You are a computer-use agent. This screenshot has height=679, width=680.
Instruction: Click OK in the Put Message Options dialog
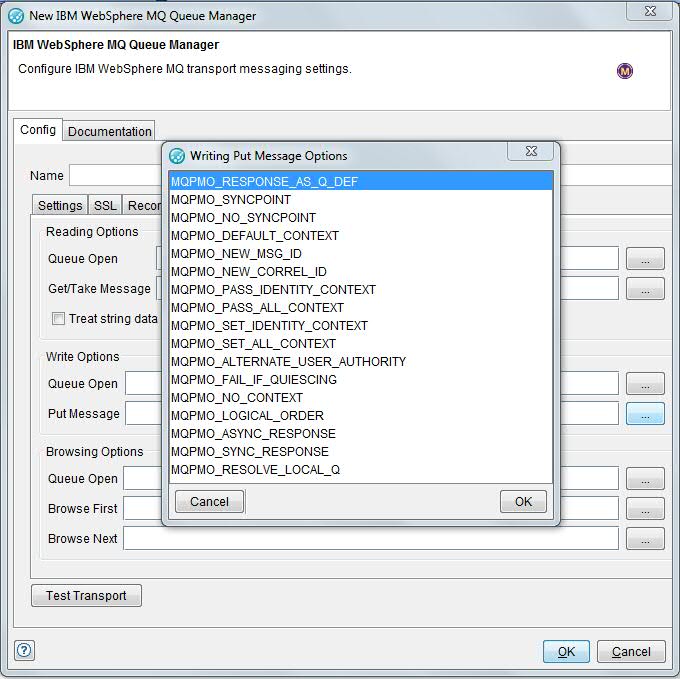tap(523, 502)
